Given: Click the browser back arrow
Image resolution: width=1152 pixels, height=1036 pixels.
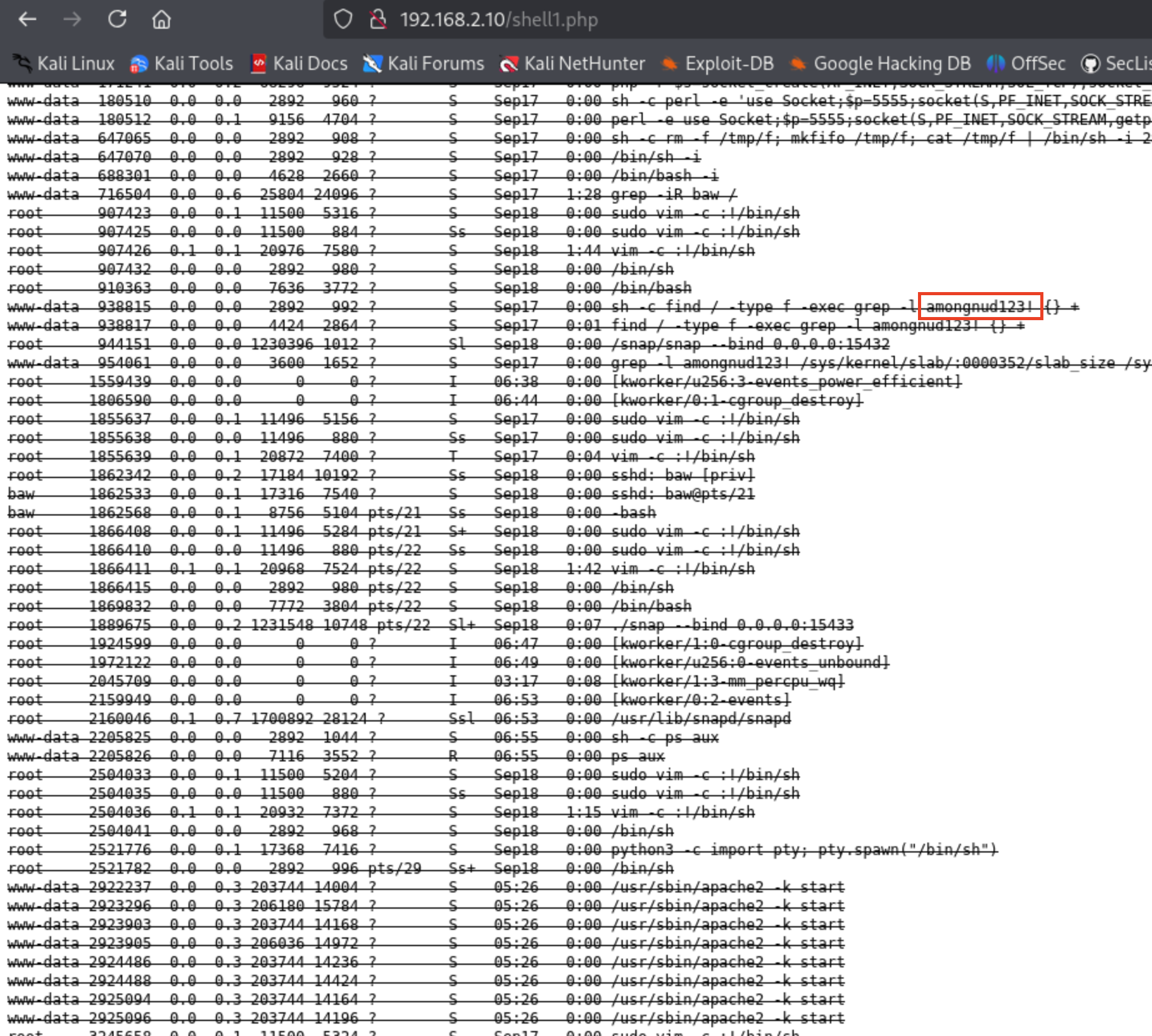Looking at the screenshot, I should pyautogui.click(x=27, y=20).
